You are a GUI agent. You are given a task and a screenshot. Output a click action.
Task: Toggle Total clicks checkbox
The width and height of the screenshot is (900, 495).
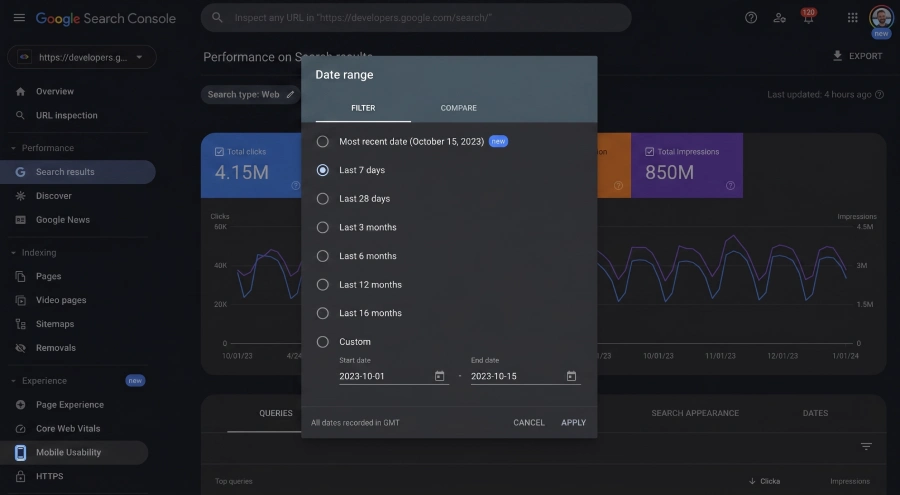(219, 152)
